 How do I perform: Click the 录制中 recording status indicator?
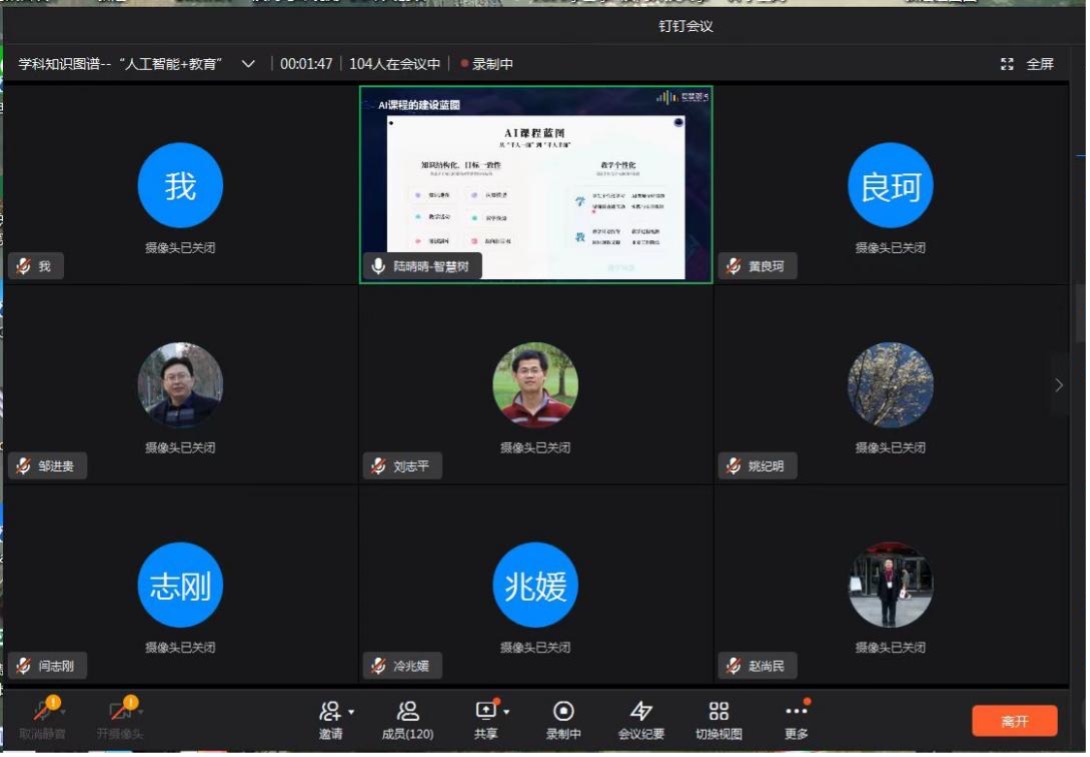[487, 64]
